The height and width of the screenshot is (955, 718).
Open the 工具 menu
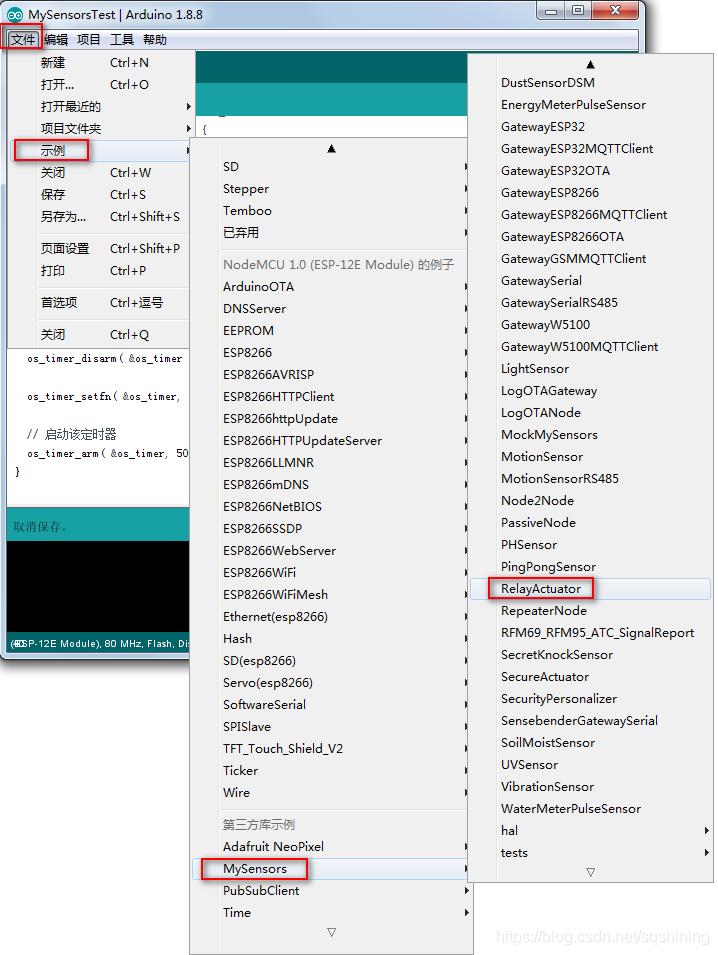(121, 40)
